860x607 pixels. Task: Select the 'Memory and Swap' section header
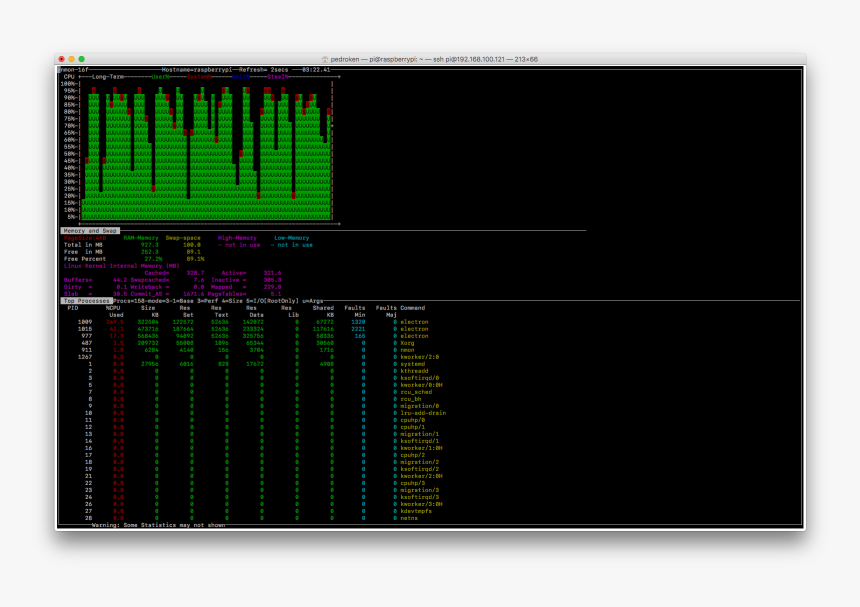[90, 231]
